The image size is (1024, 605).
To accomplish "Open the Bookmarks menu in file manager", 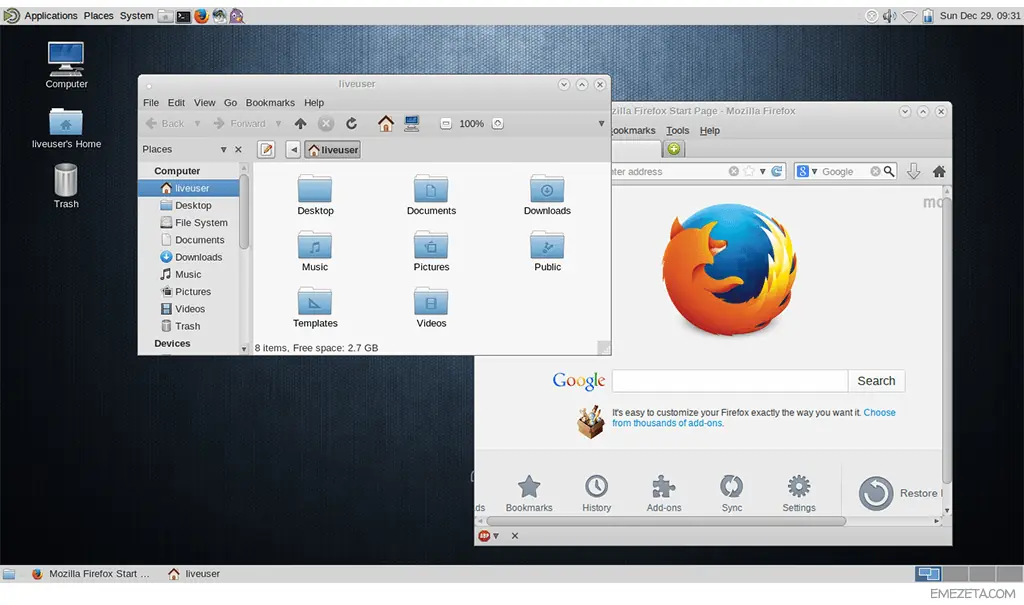I will point(270,103).
